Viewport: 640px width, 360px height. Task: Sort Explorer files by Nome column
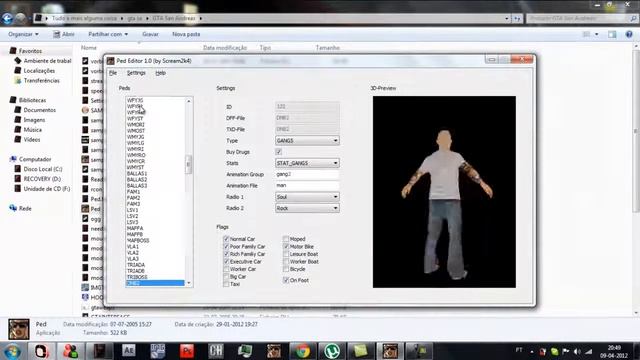point(89,48)
